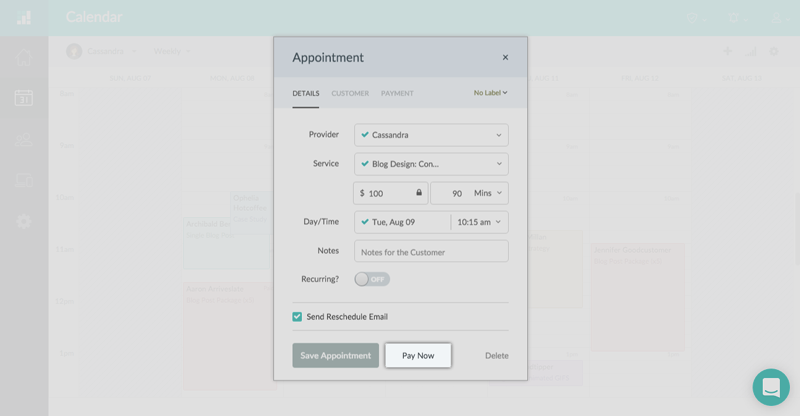Viewport: 800px width, 416px height.
Task: Open the No Label dropdown
Action: [x=490, y=93]
